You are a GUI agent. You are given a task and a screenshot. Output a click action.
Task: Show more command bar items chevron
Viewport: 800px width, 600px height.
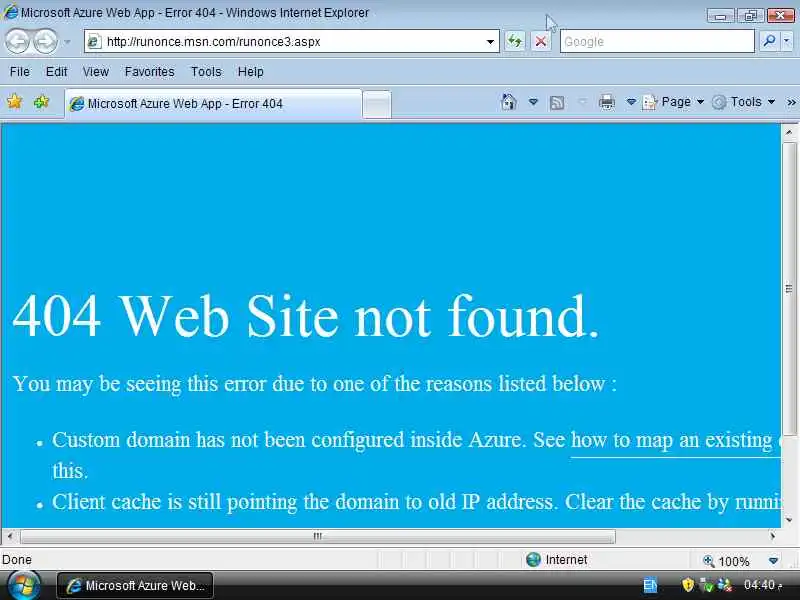791,103
